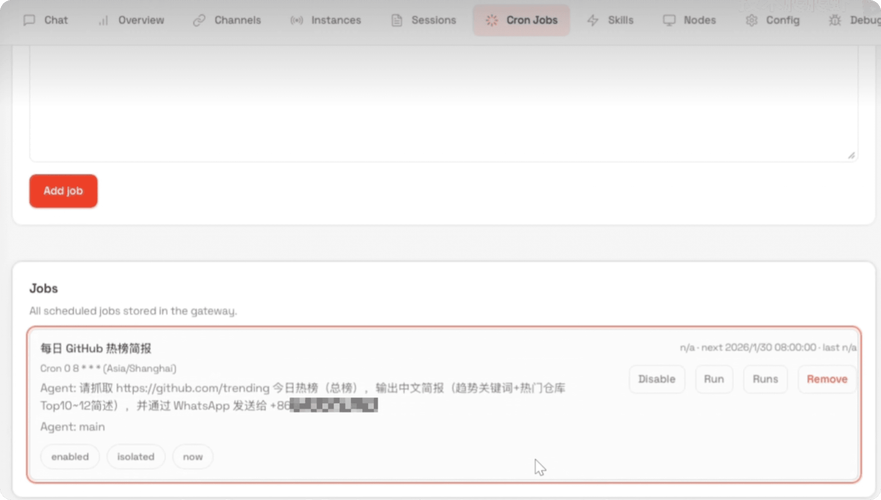This screenshot has height=500, width=881.
Task: Click the Cron Jobs spinner icon
Action: [x=492, y=20]
